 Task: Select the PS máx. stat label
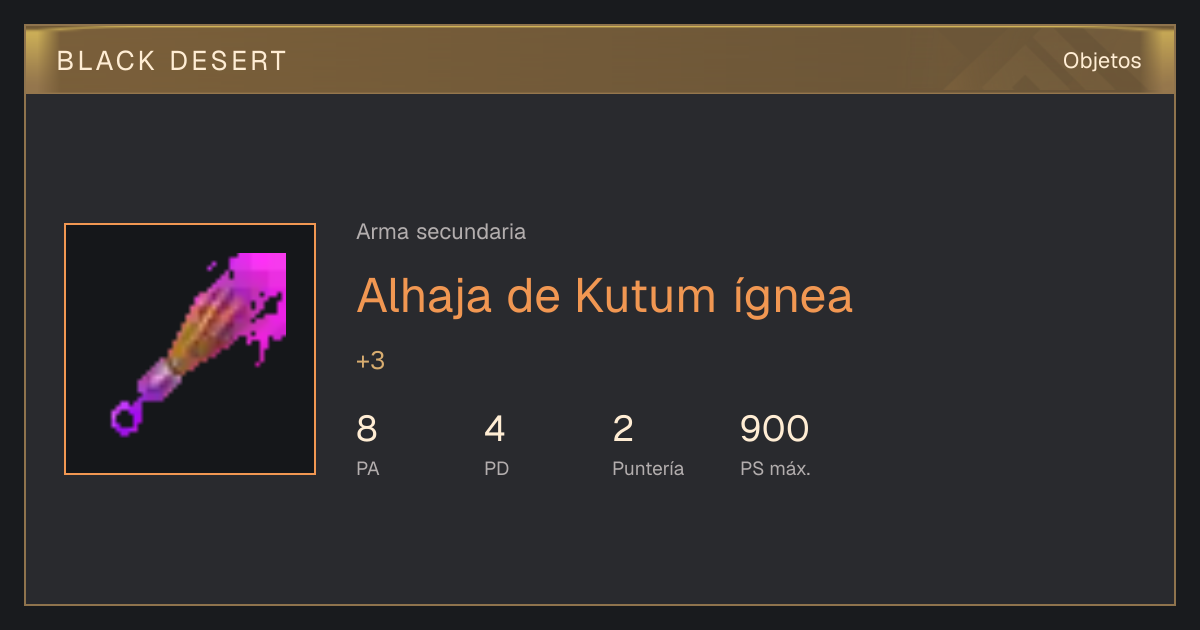click(775, 468)
